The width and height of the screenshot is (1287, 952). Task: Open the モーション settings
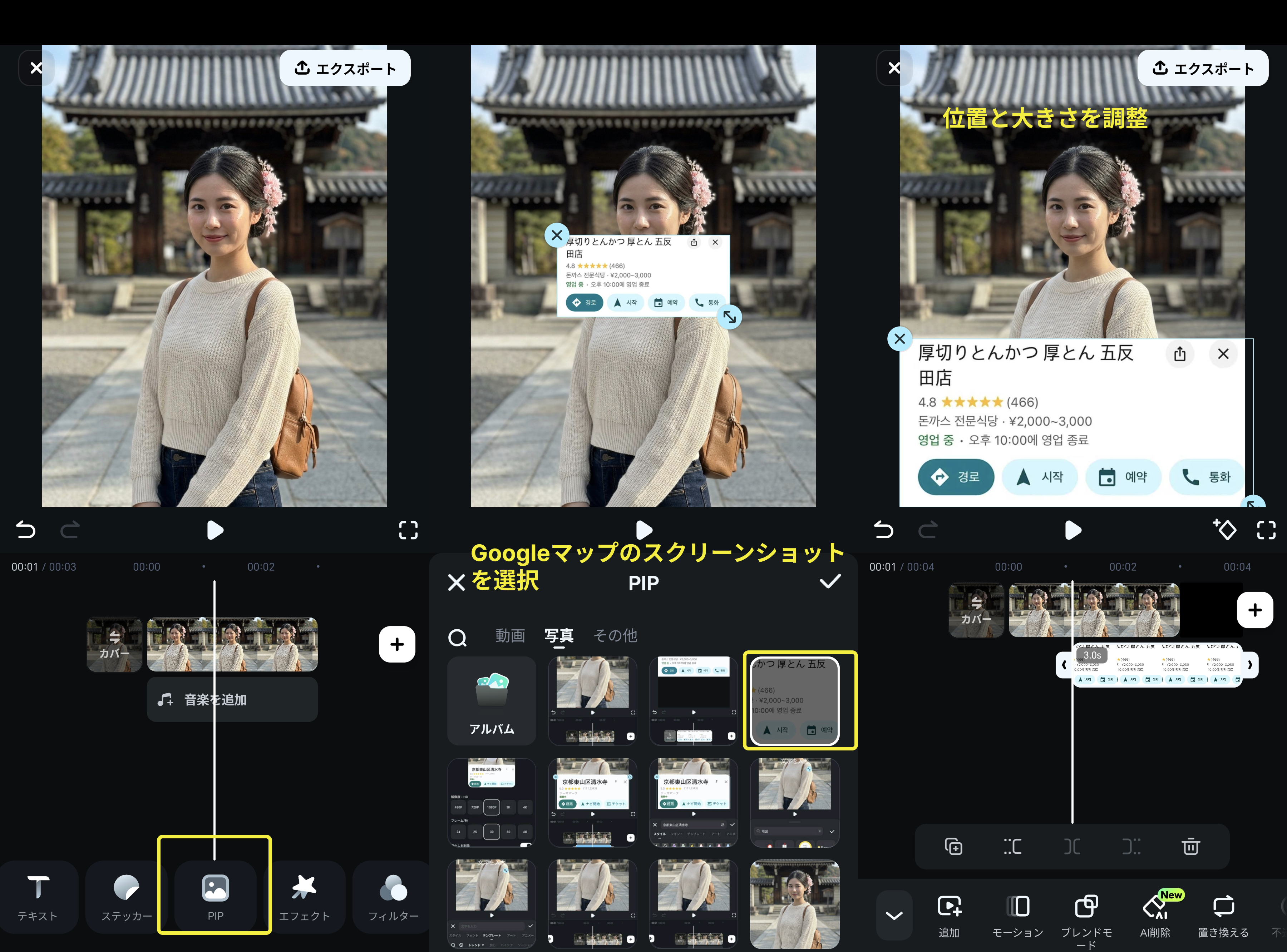click(x=1018, y=915)
